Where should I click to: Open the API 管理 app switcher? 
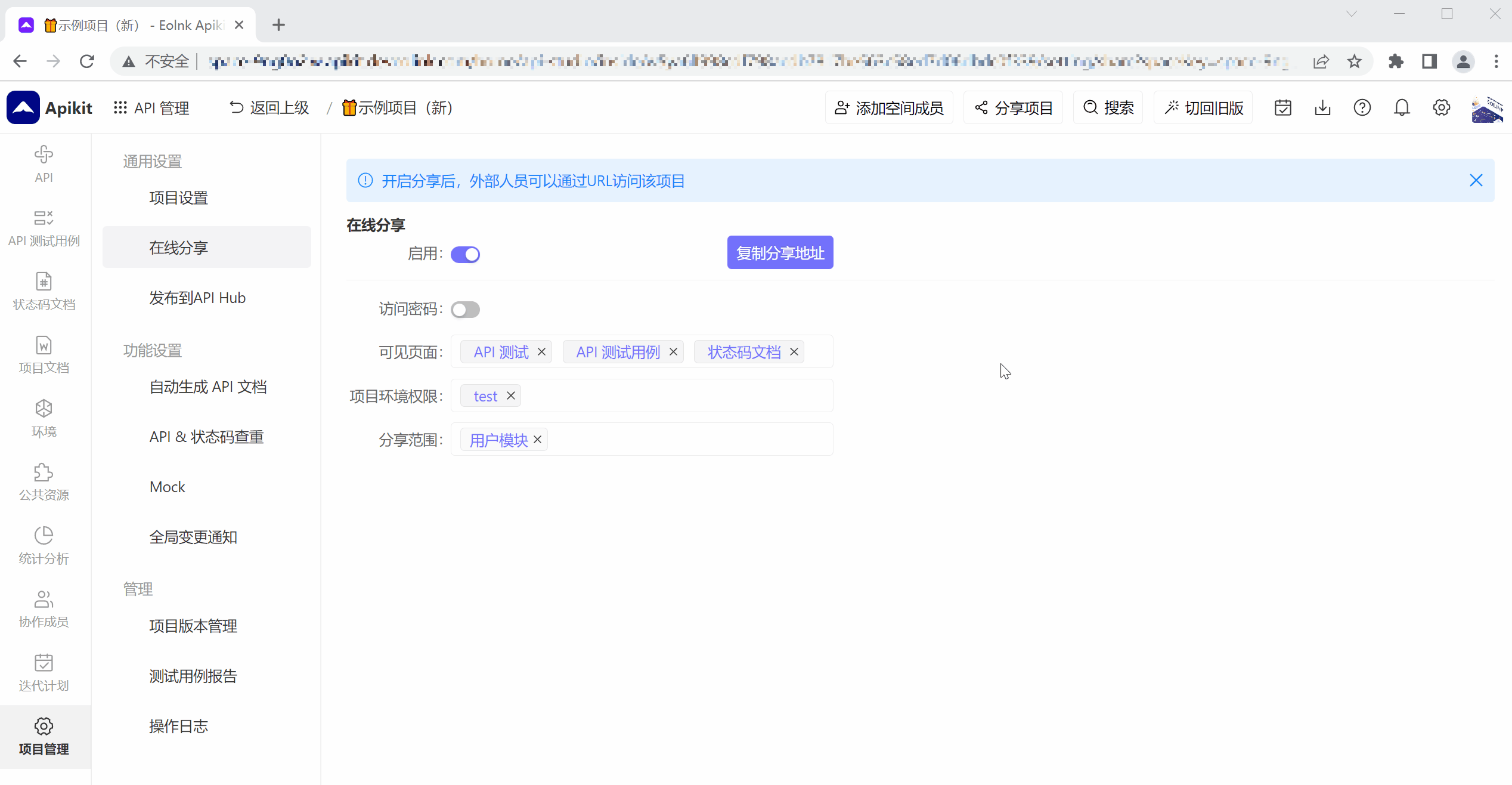(151, 107)
